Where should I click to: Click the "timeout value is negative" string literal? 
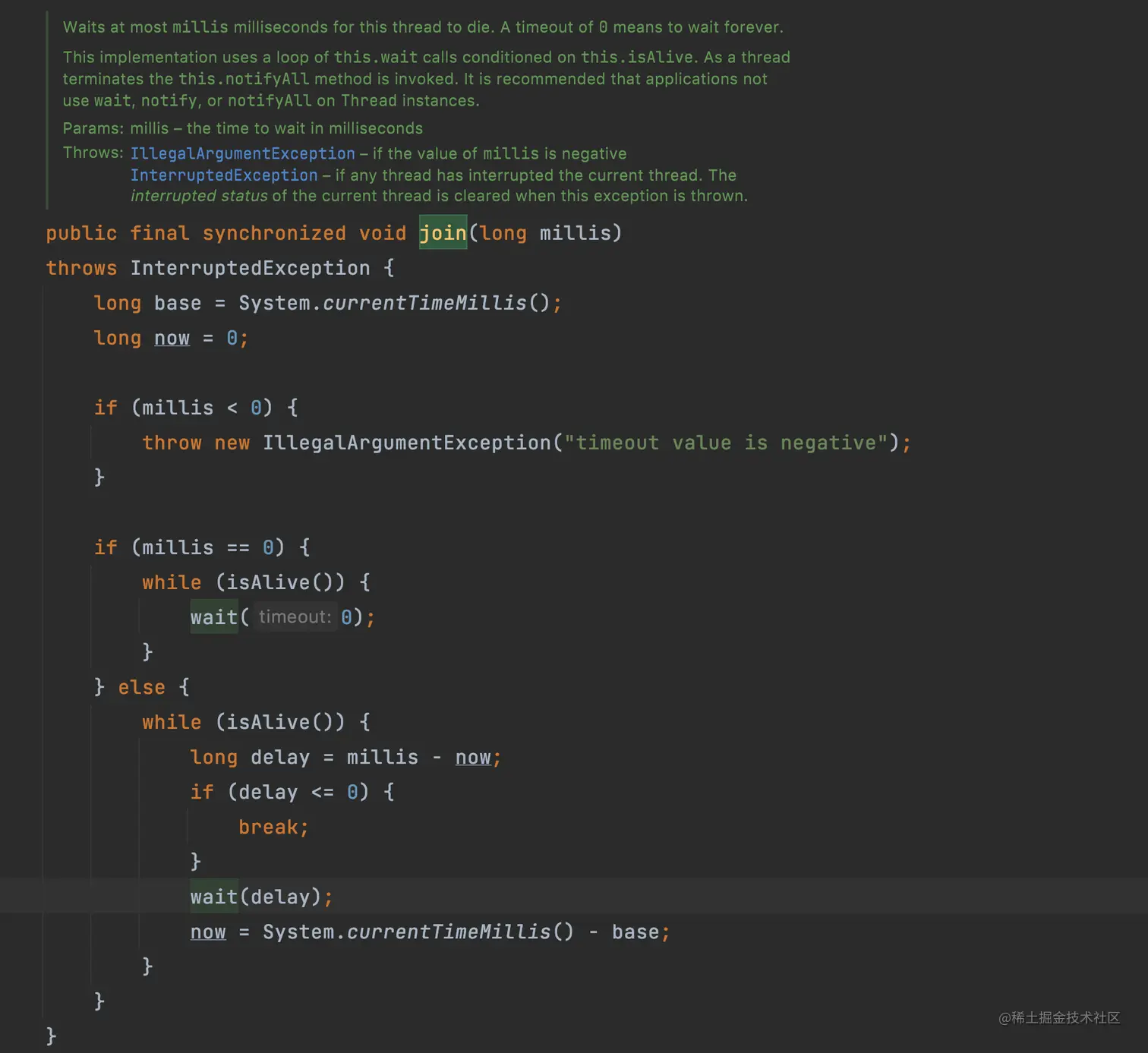[x=726, y=443]
